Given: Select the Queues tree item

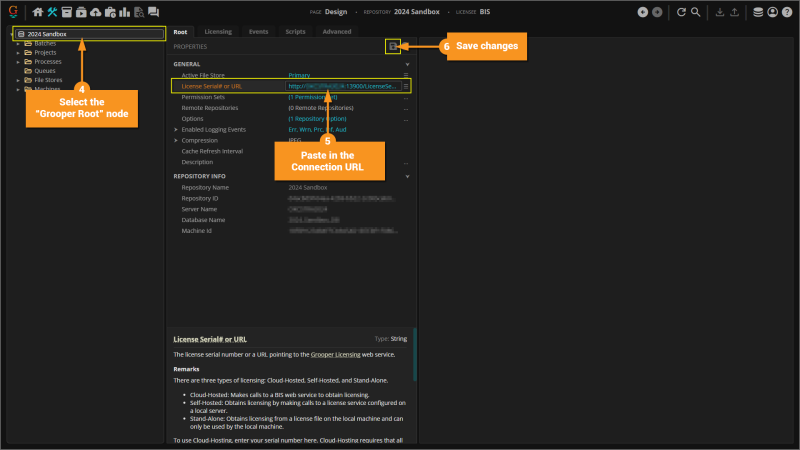Looking at the screenshot, I should (45, 71).
